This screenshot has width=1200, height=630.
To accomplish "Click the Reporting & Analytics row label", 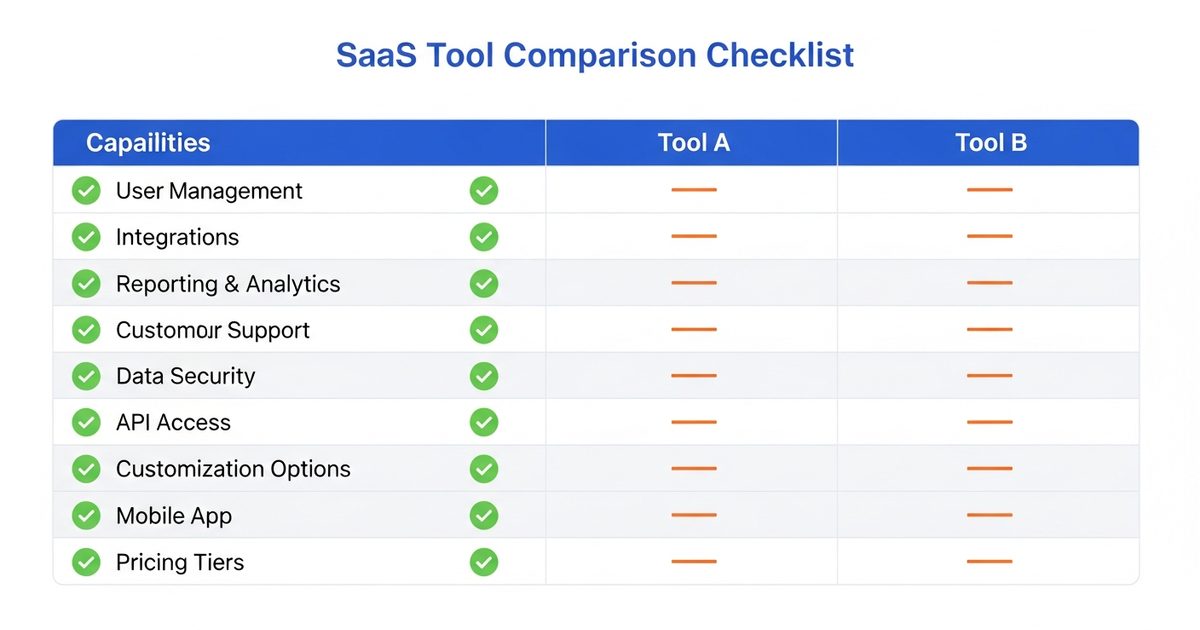I will 228,284.
